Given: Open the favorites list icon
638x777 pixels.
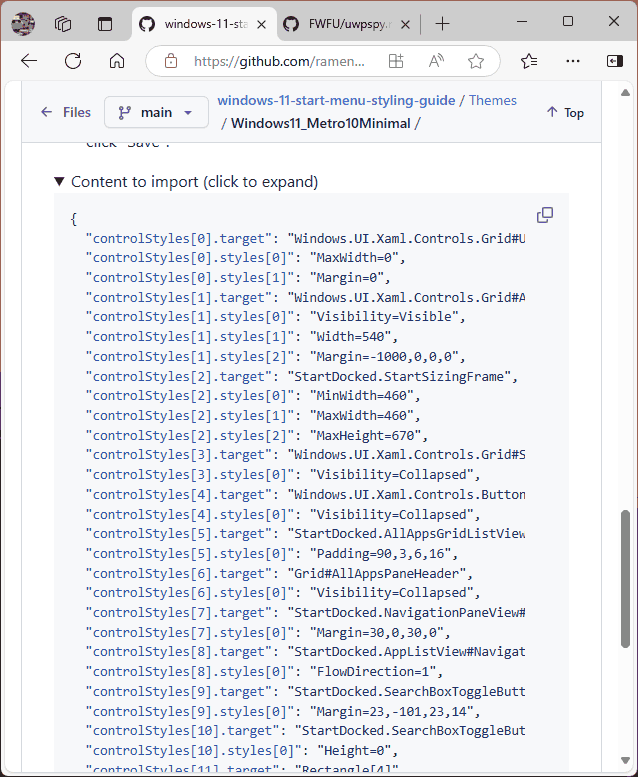Looking at the screenshot, I should pyautogui.click(x=529, y=61).
